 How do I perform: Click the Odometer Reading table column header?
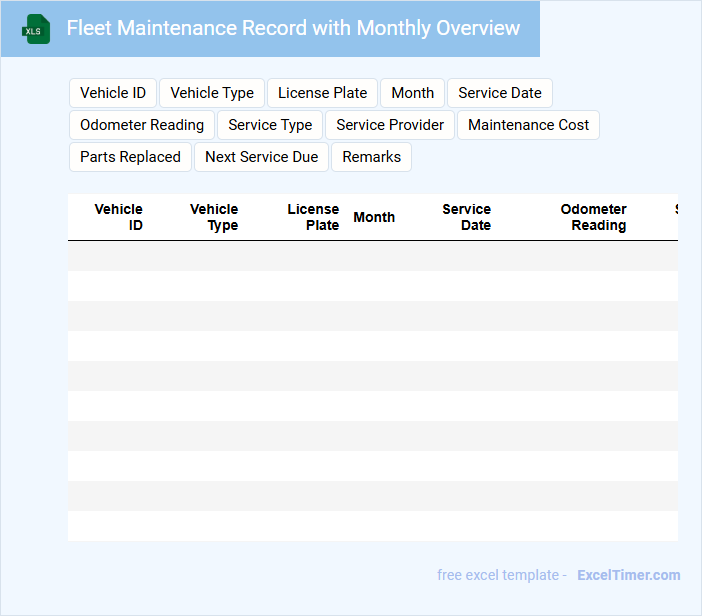point(594,217)
